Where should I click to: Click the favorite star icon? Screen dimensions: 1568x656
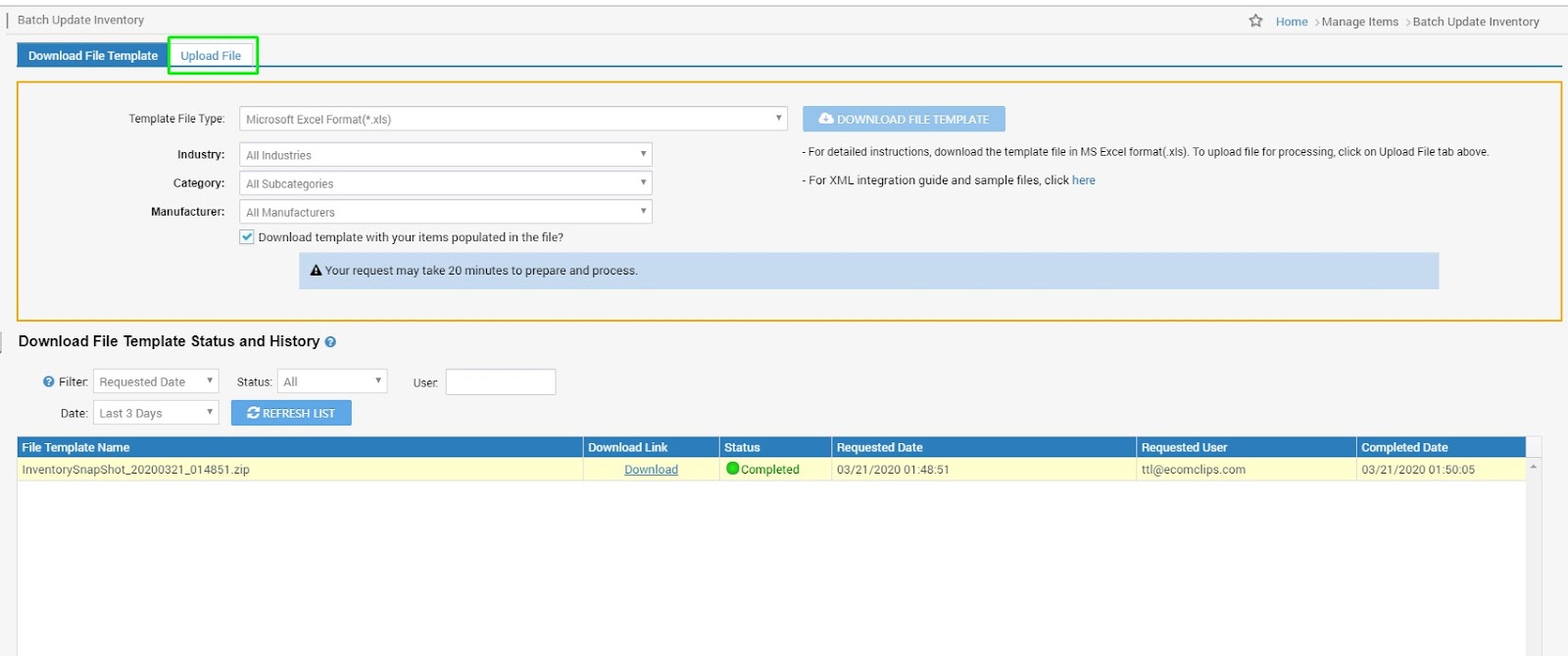(1255, 21)
